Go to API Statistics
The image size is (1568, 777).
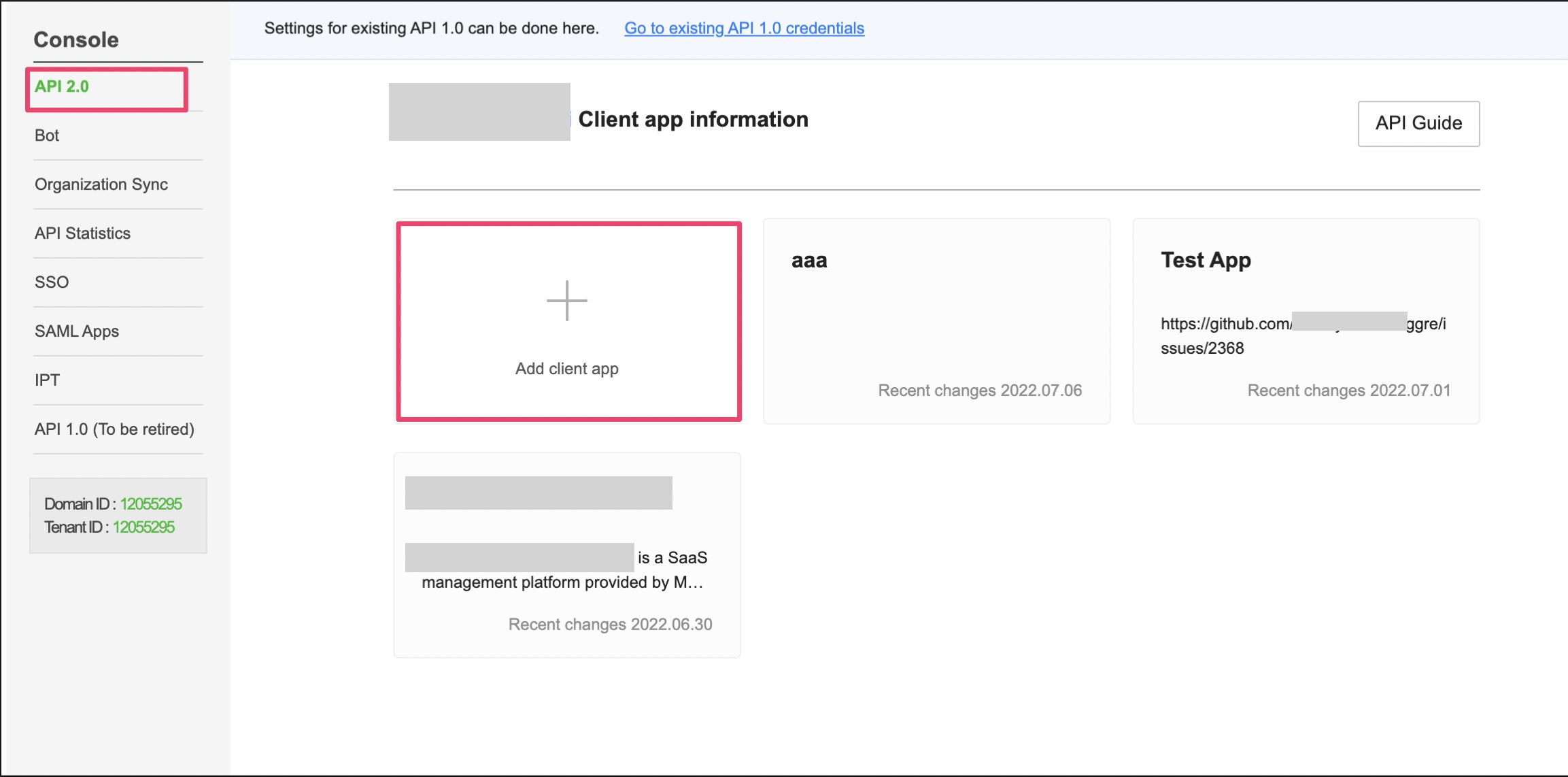click(82, 233)
